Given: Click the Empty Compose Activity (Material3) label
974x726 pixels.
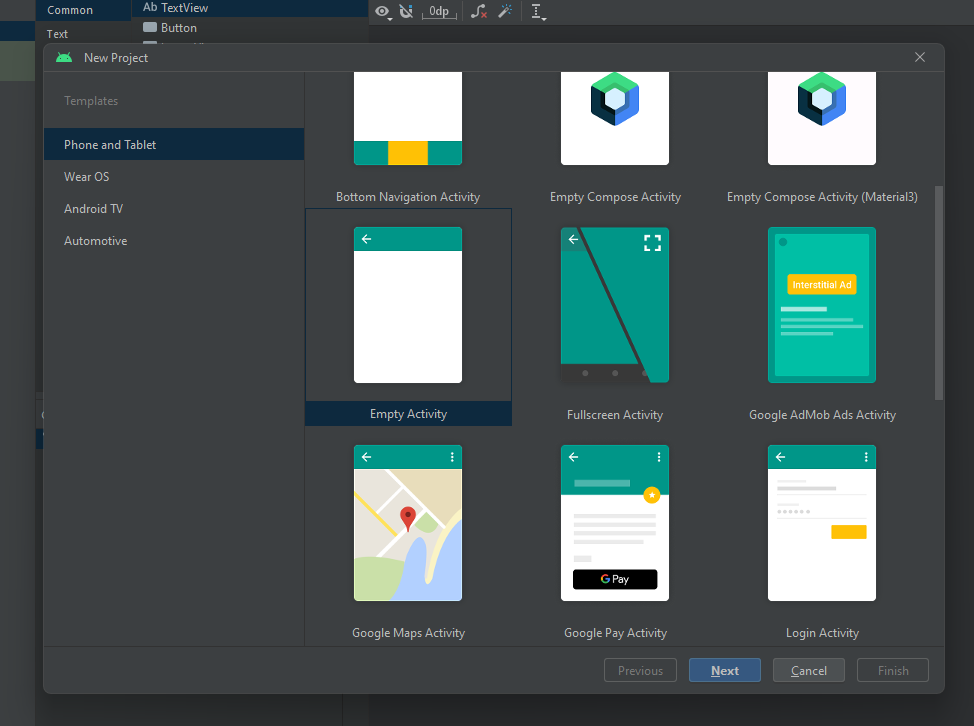Looking at the screenshot, I should (822, 197).
